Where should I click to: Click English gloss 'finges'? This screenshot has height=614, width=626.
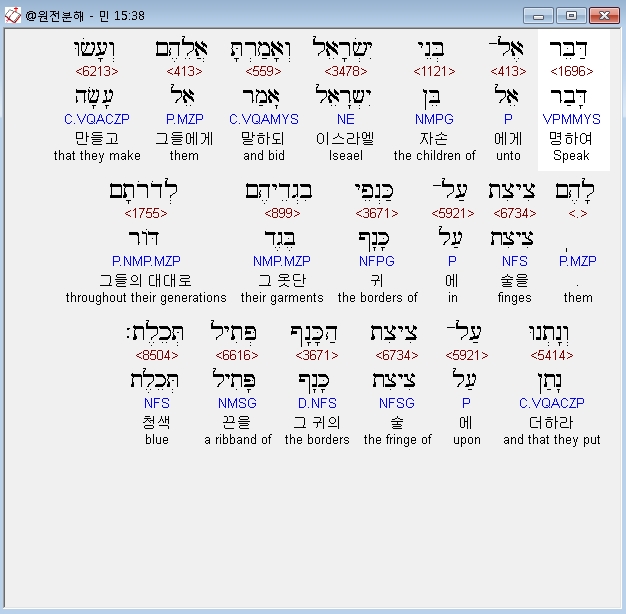(x=515, y=297)
